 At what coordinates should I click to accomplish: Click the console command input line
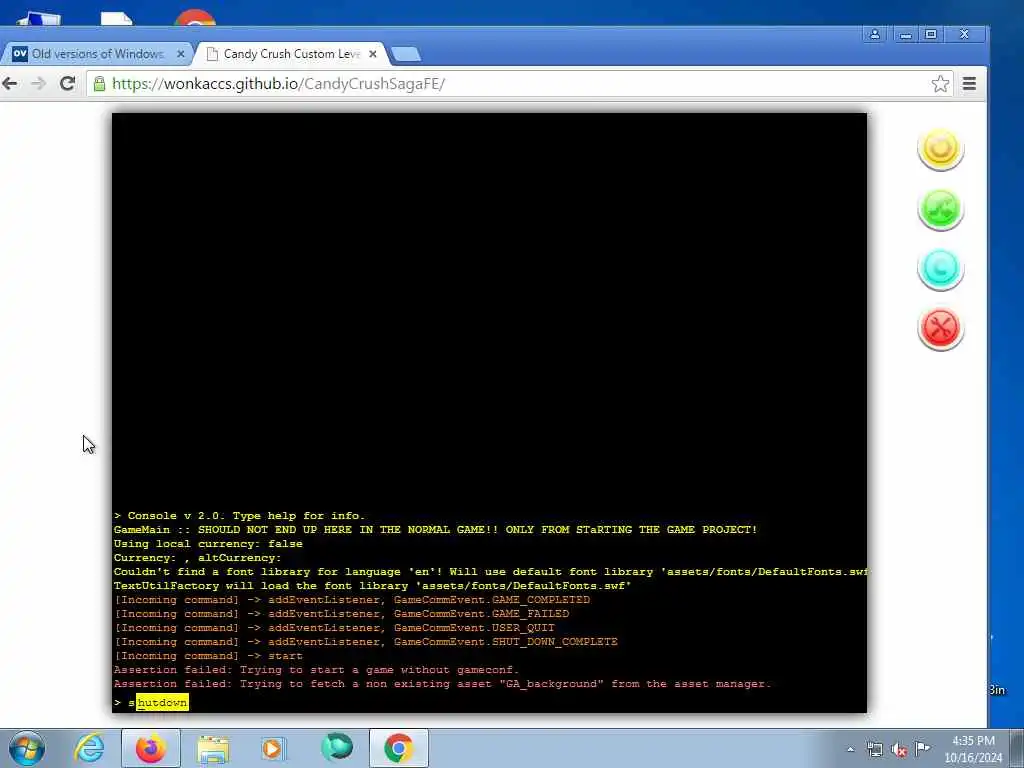click(490, 703)
